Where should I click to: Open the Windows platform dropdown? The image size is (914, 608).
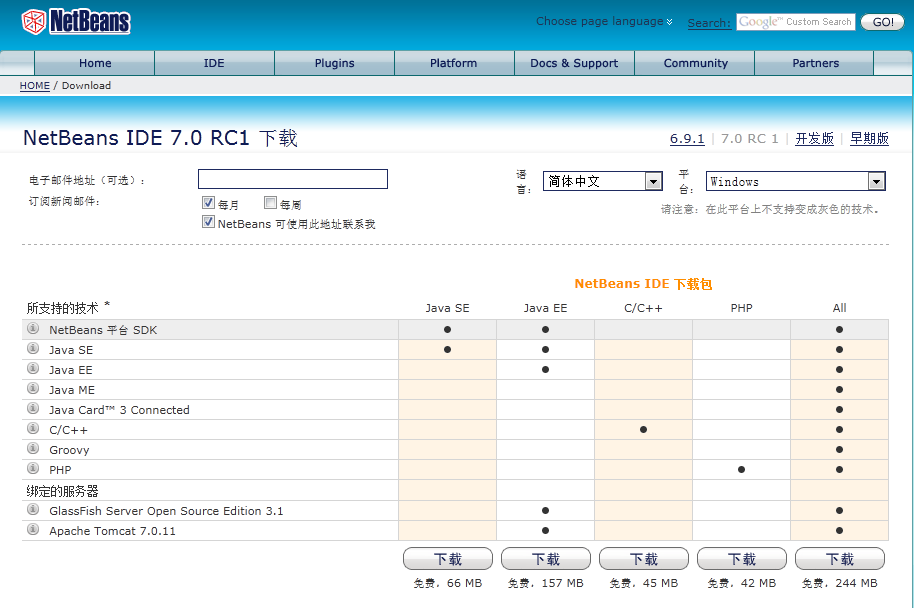coord(796,181)
